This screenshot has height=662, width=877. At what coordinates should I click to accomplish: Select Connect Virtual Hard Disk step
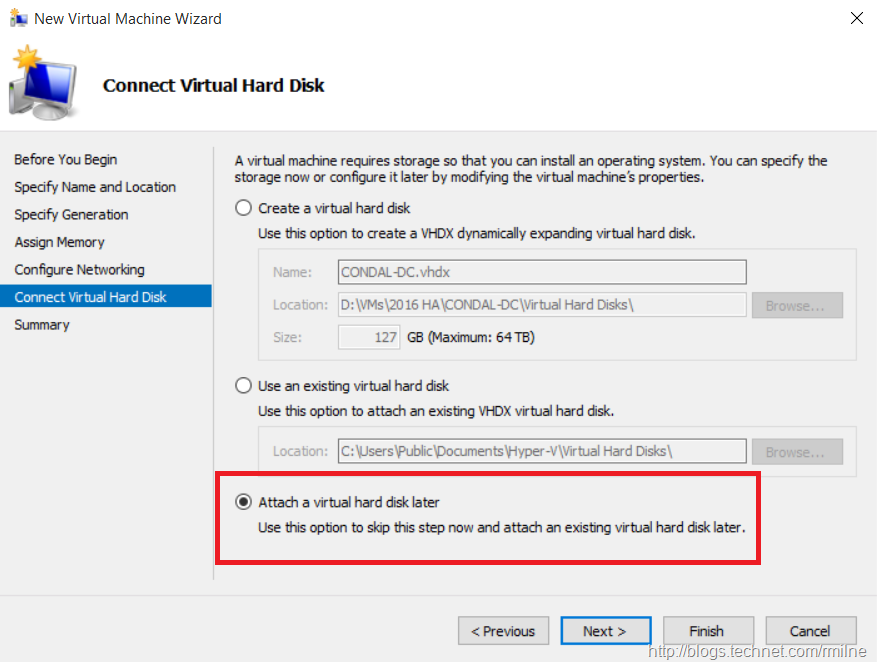(x=90, y=297)
